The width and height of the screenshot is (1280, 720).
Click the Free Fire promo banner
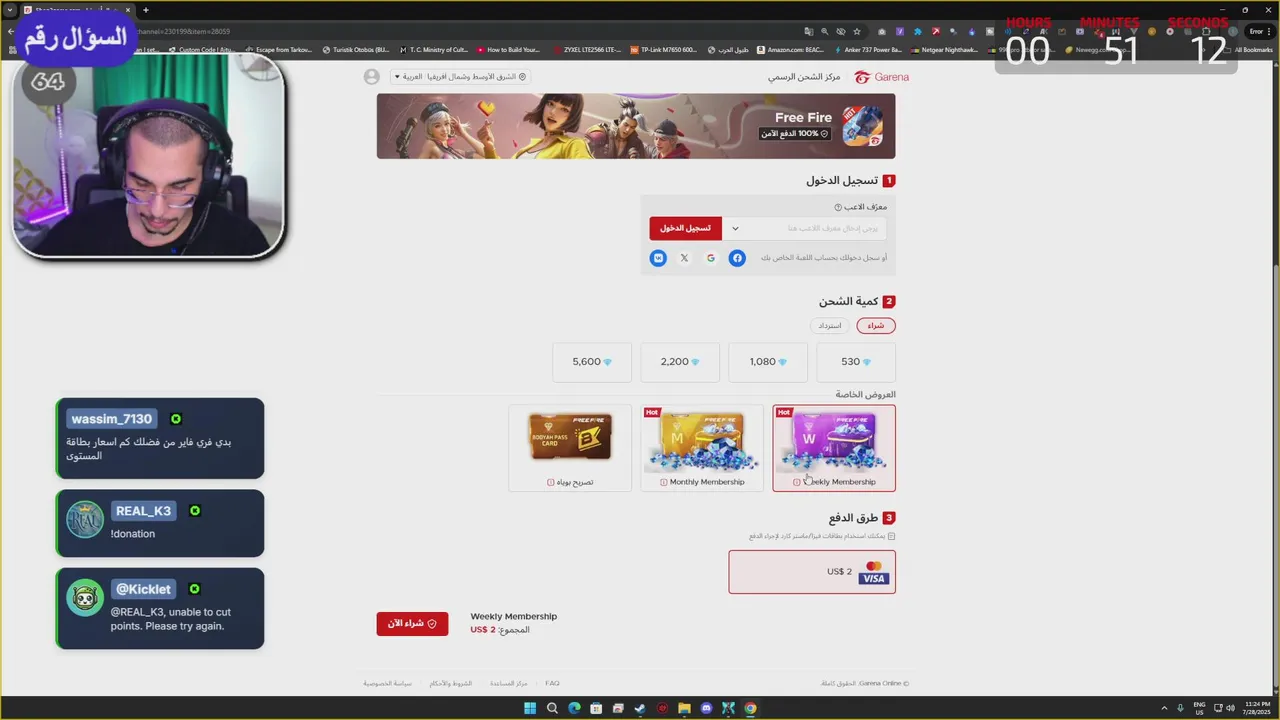(636, 126)
